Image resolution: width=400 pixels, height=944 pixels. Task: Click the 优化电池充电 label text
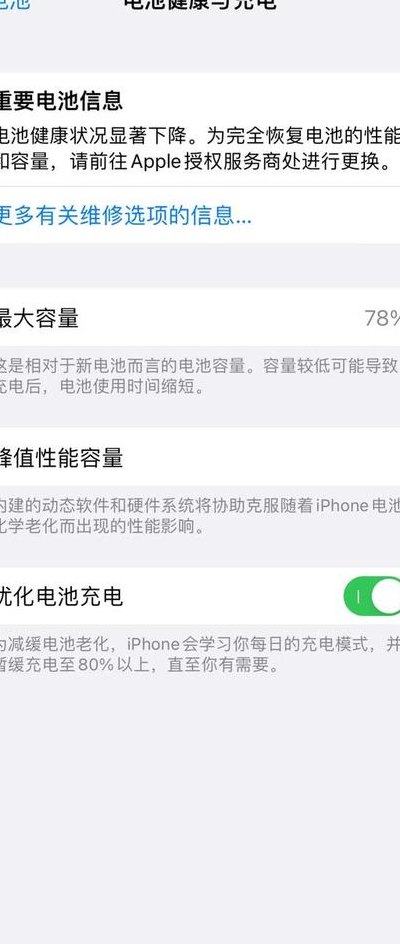click(x=61, y=597)
